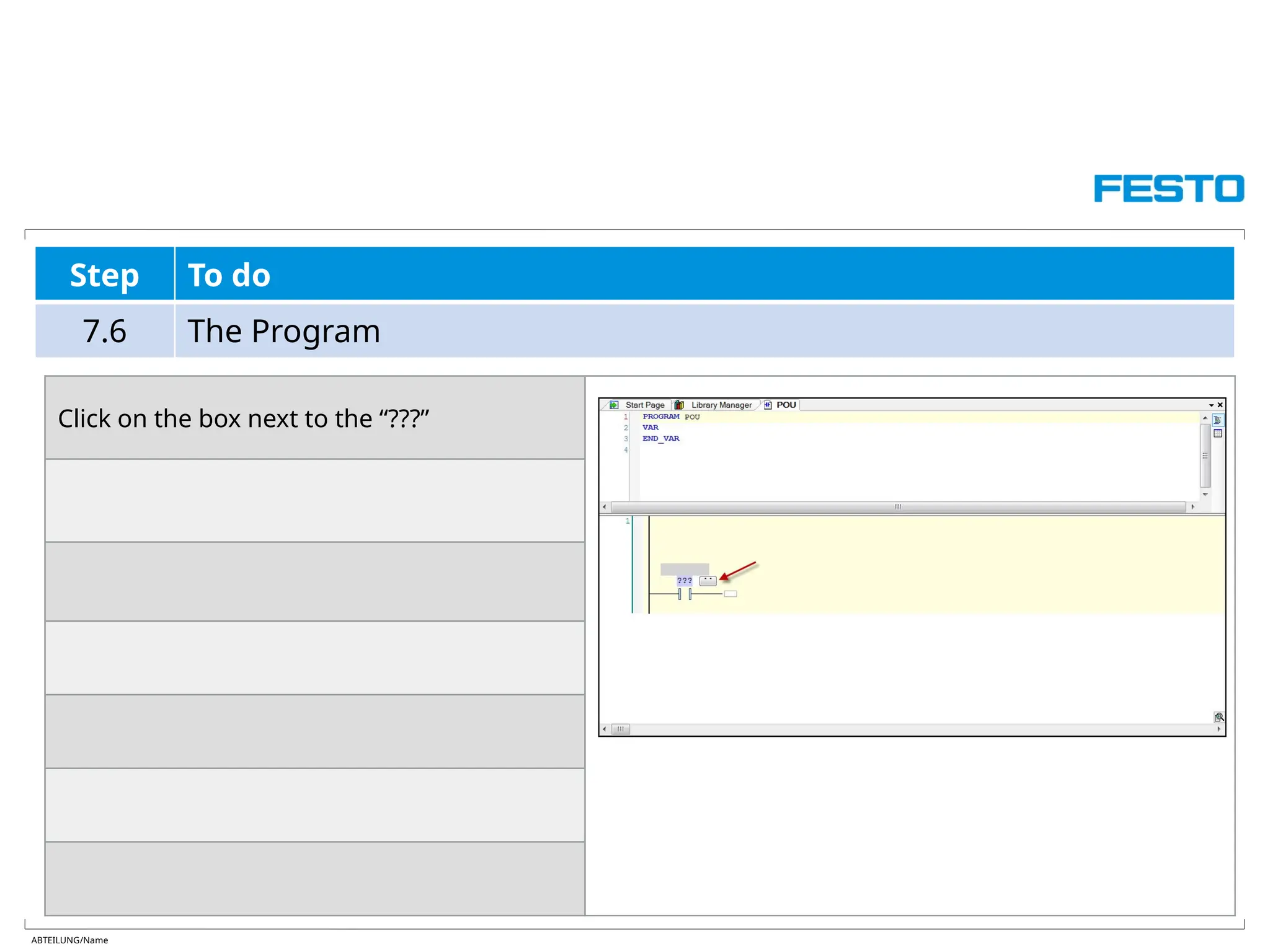Click the ladder editor horizontal scrollbar right arrow
This screenshot has width=1270, height=952.
(1219, 729)
